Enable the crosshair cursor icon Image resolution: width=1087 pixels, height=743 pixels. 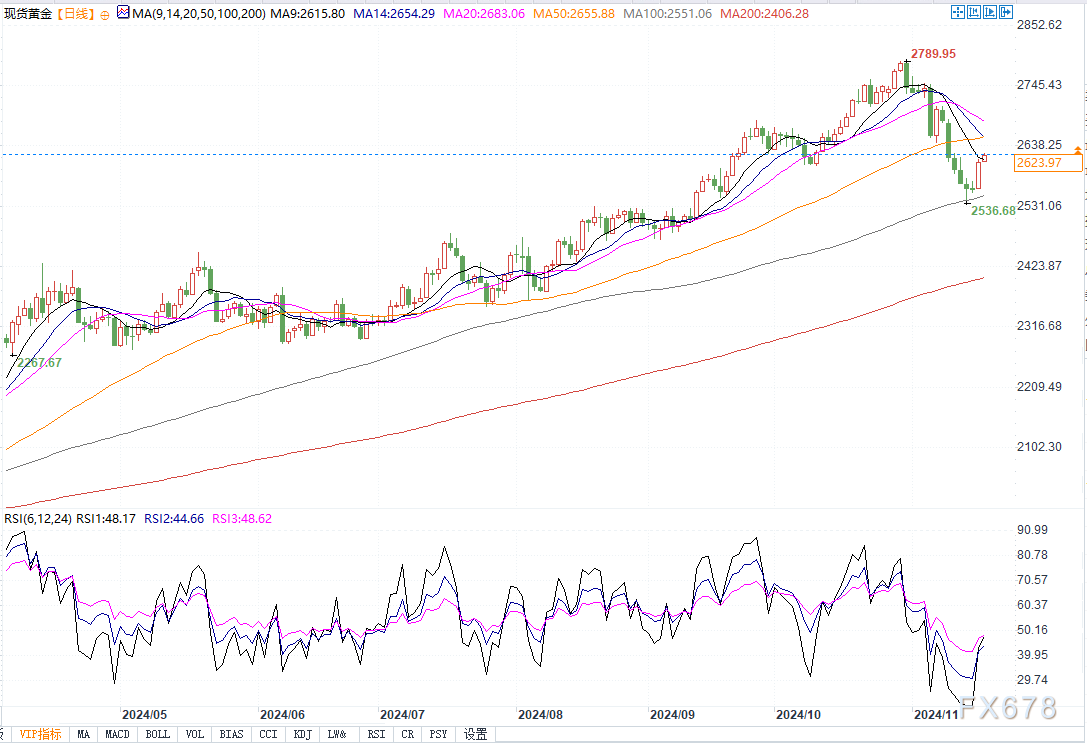coord(959,13)
